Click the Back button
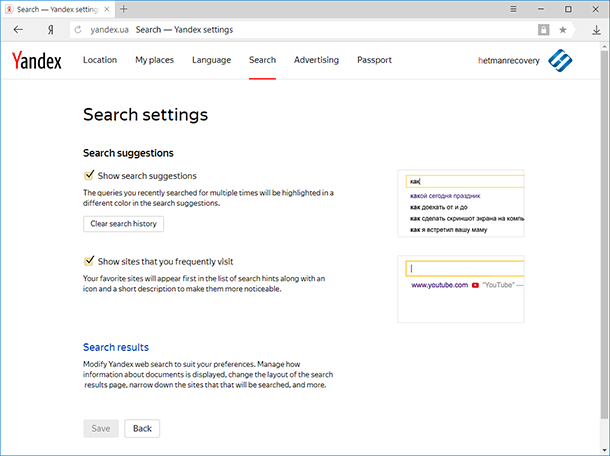 [142, 428]
